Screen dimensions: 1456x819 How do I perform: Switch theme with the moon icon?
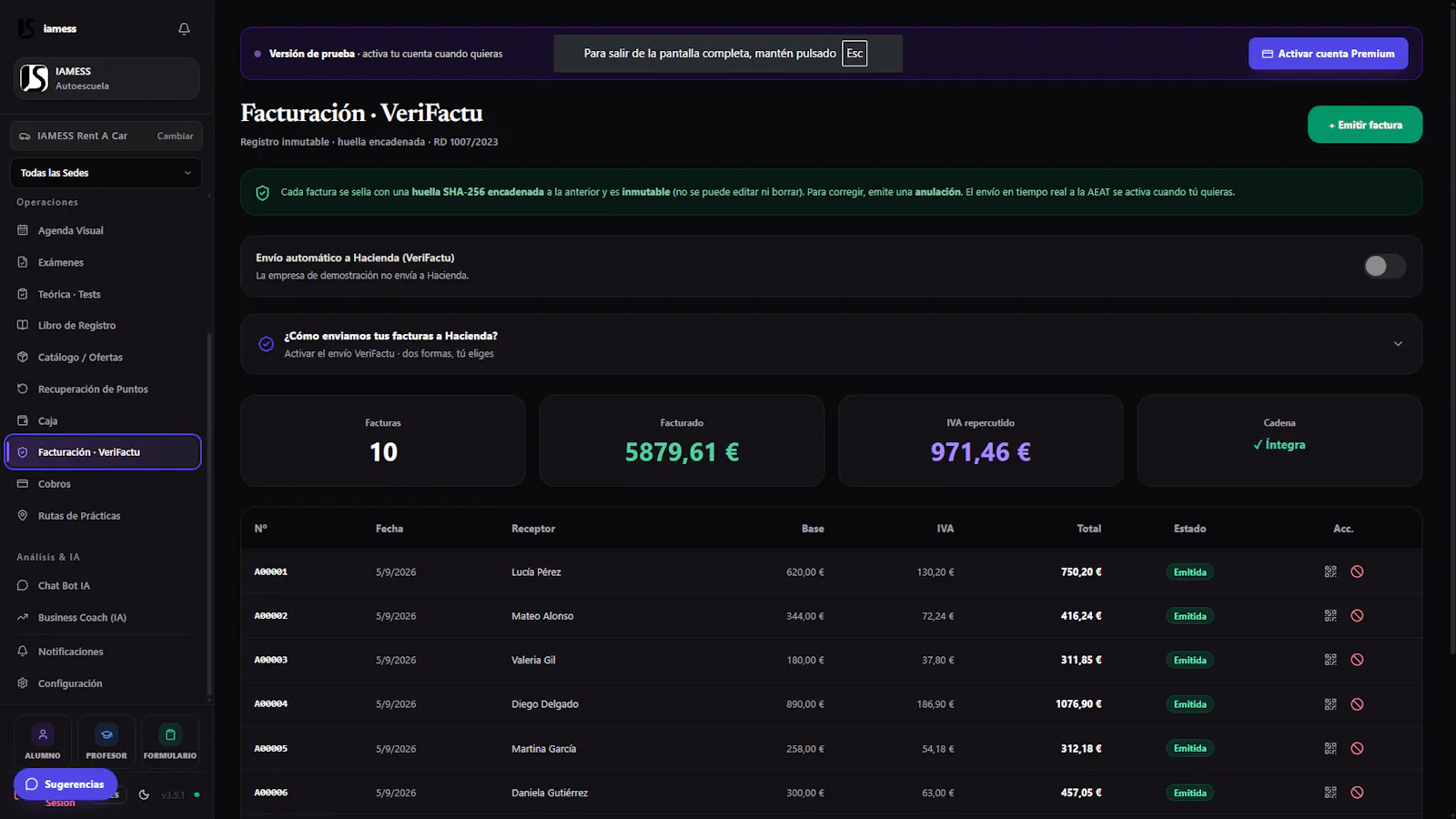pos(144,794)
